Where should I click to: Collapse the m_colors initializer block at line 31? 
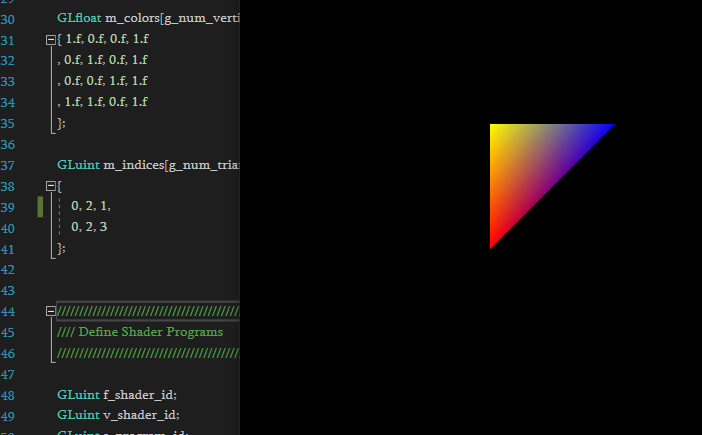[x=51, y=40]
